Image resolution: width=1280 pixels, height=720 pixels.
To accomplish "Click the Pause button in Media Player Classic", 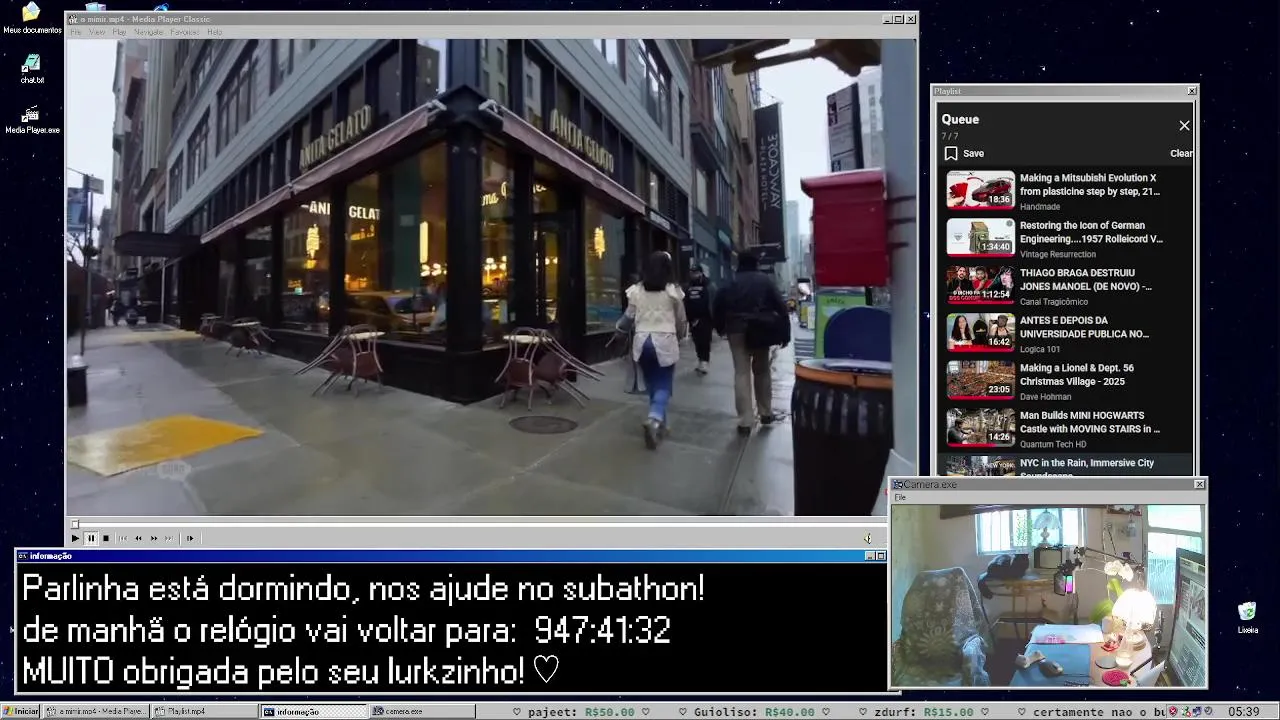I will (x=90, y=538).
